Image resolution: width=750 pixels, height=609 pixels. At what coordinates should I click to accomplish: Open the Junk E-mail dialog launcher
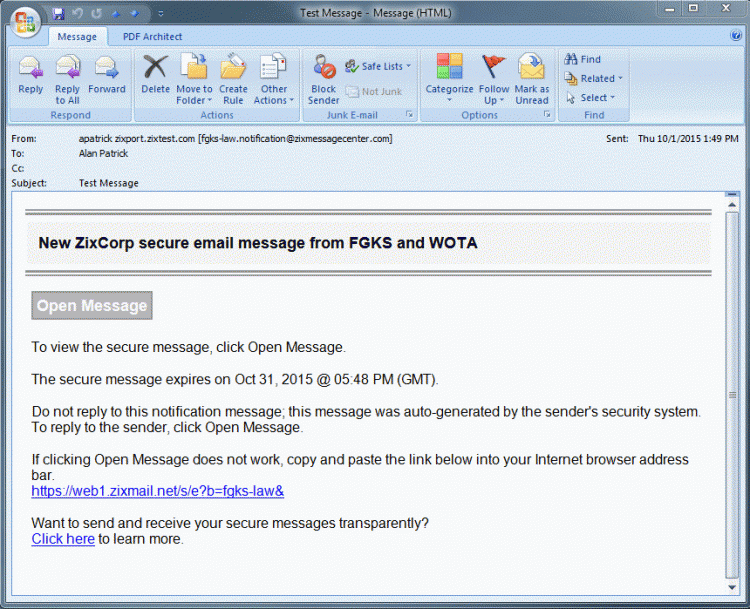click(409, 114)
